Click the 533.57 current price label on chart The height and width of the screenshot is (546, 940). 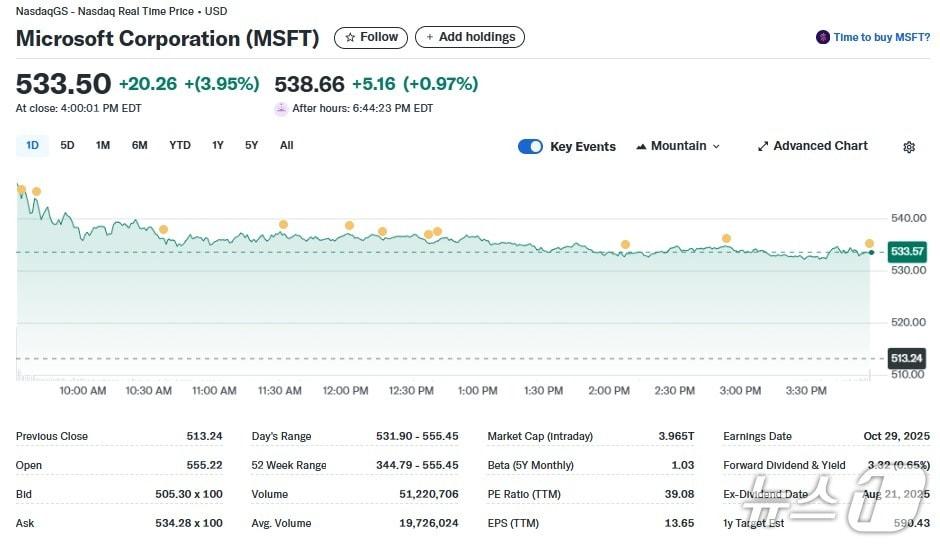point(906,252)
